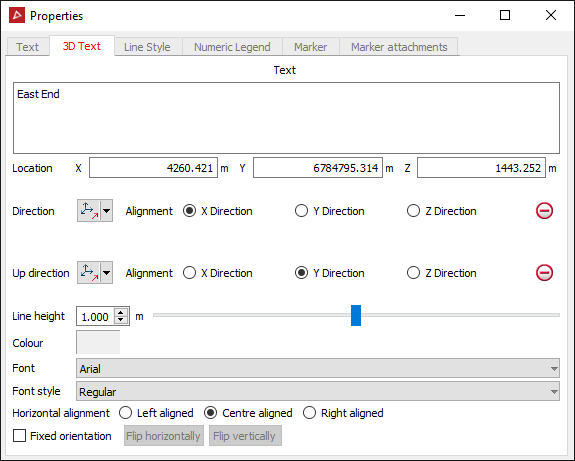Open the Direction picker dropdown arrow
Image resolution: width=575 pixels, height=461 pixels.
pos(106,211)
